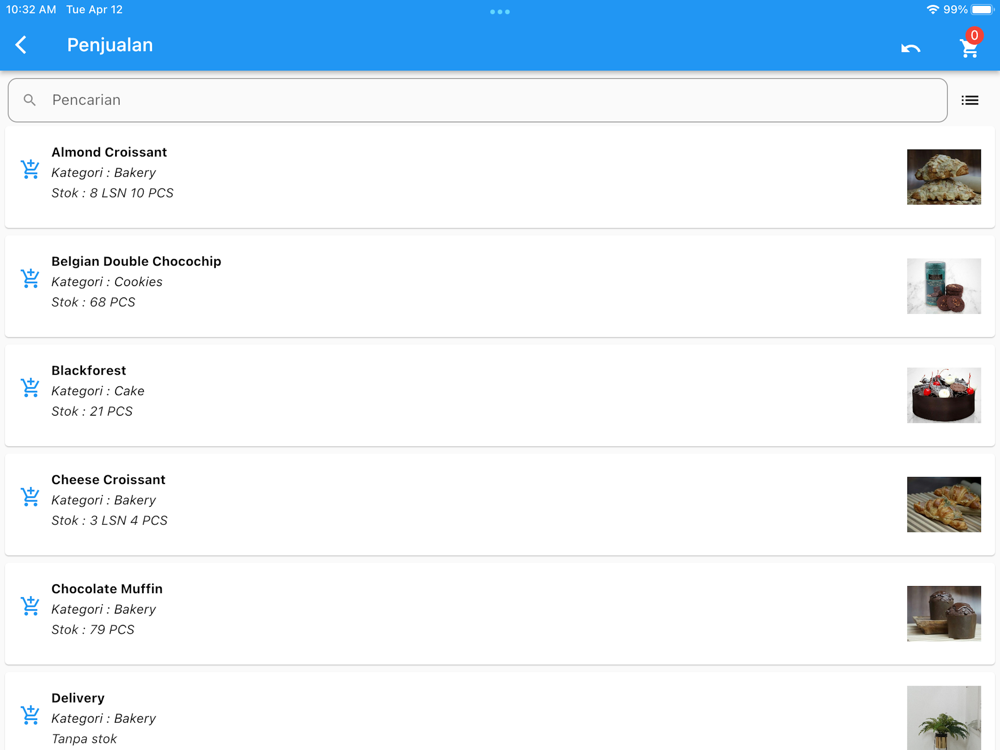The image size is (1000, 750).
Task: Go back using the arrow beside Penjualan
Action: pyautogui.click(x=21, y=45)
